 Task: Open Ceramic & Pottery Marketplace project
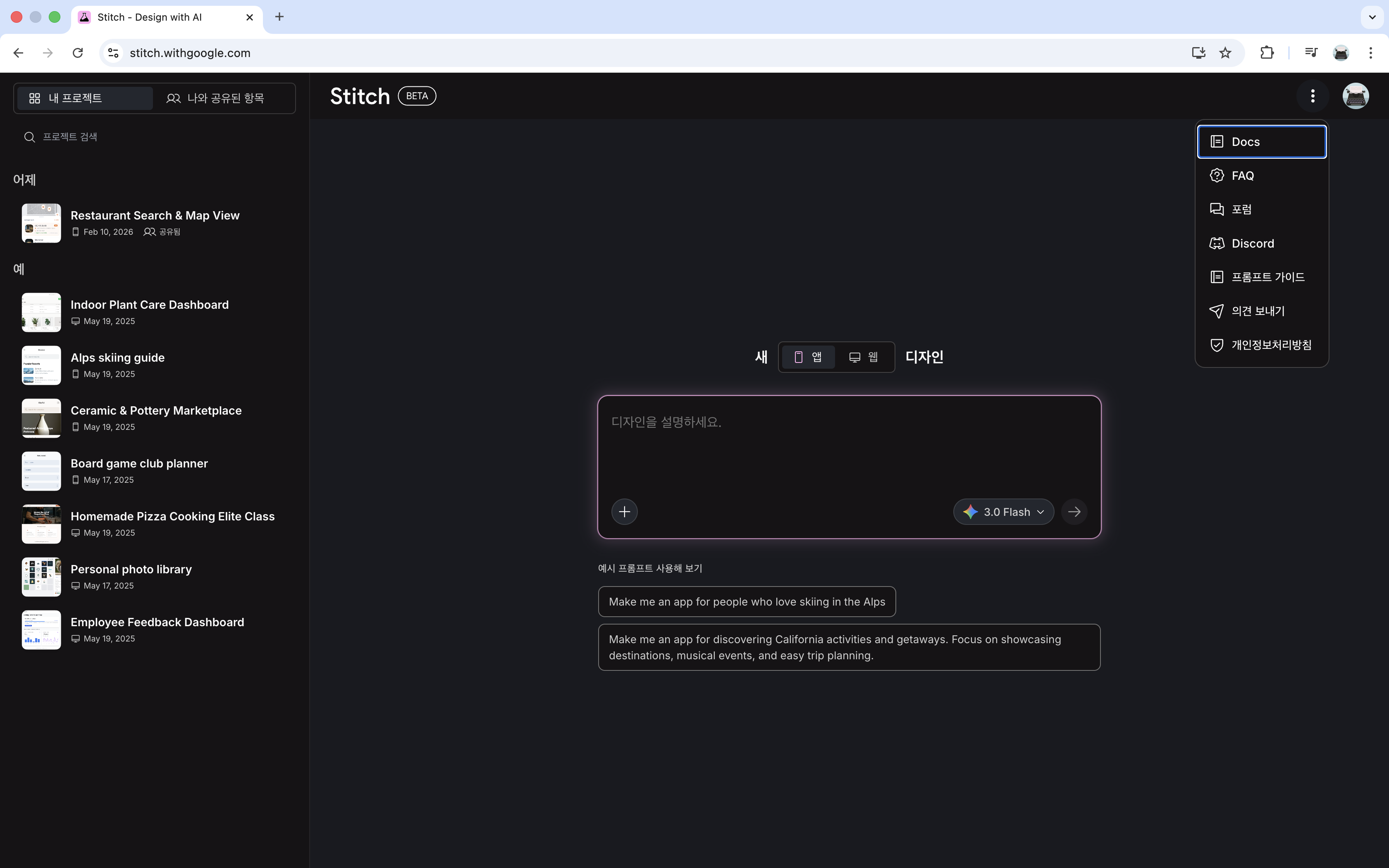pos(155,418)
